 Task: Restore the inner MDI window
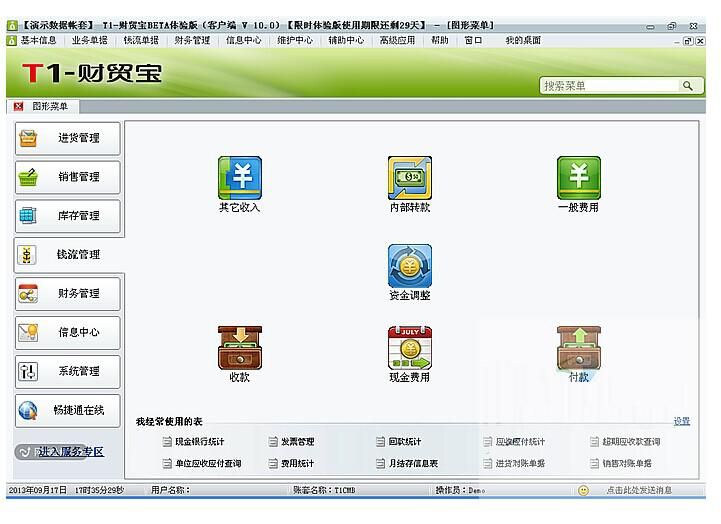[x=688, y=41]
